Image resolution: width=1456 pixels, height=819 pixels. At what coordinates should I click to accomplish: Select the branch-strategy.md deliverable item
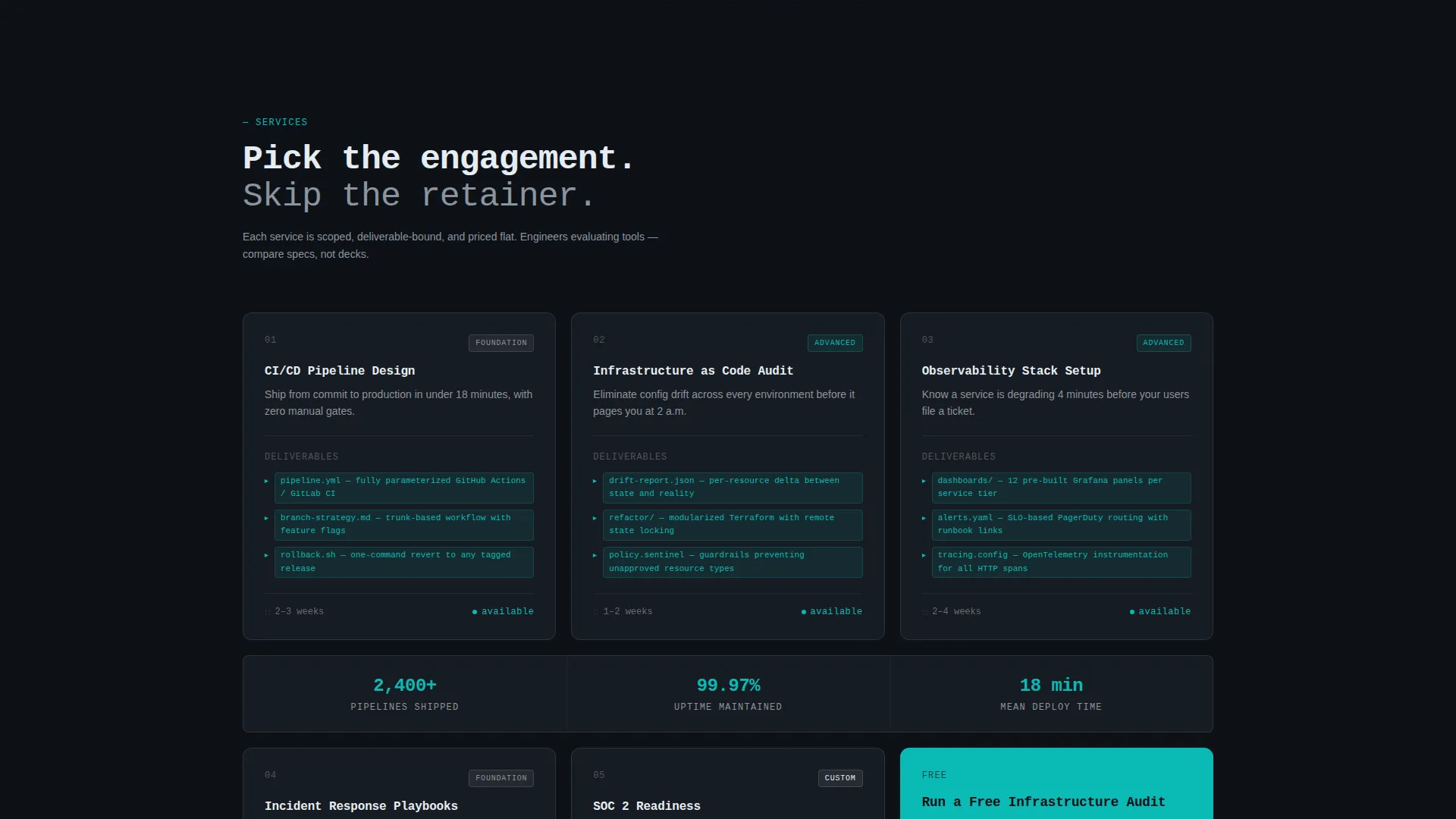tap(403, 525)
